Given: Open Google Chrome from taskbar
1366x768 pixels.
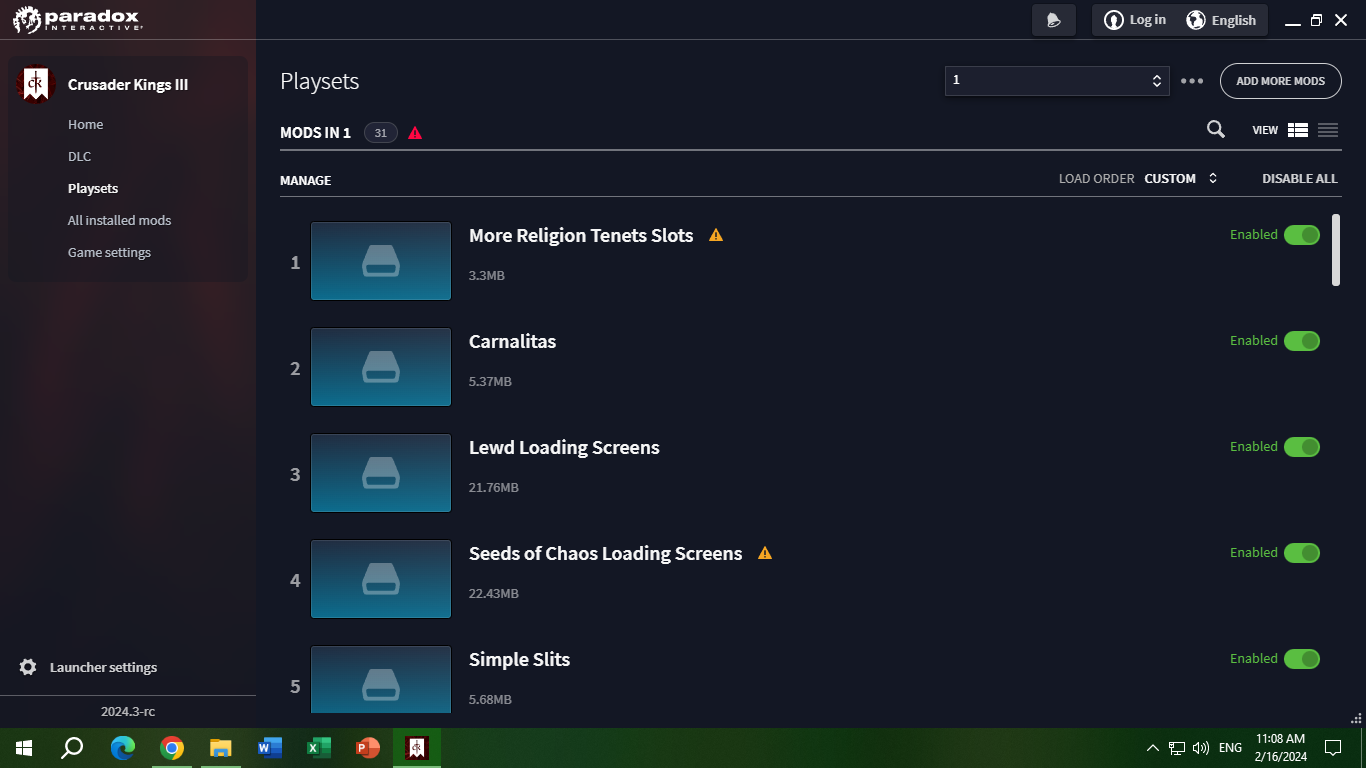Looking at the screenshot, I should (x=172, y=748).
